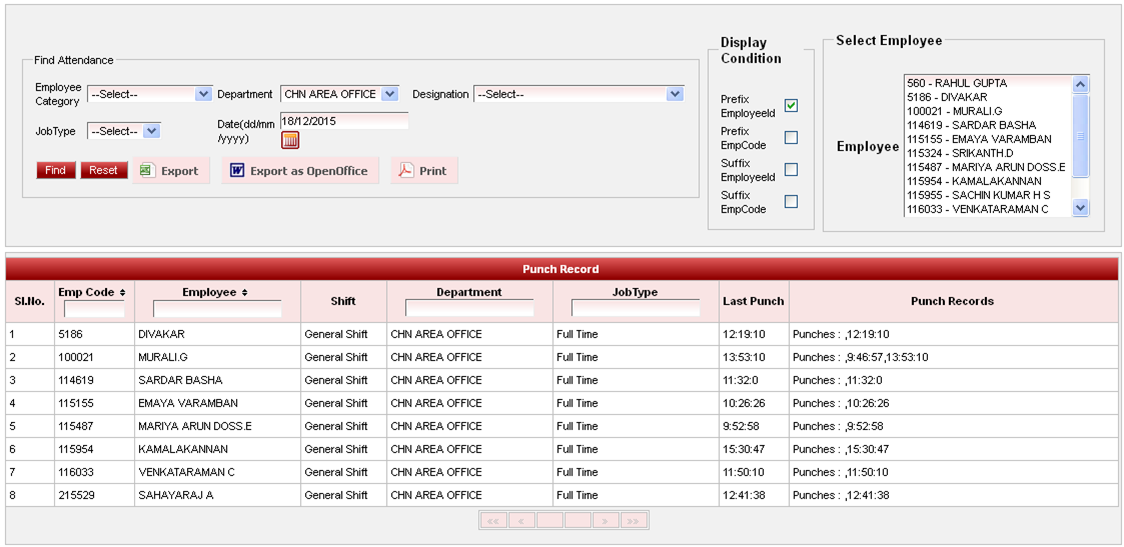
Task: Click the Find button
Action: click(56, 171)
